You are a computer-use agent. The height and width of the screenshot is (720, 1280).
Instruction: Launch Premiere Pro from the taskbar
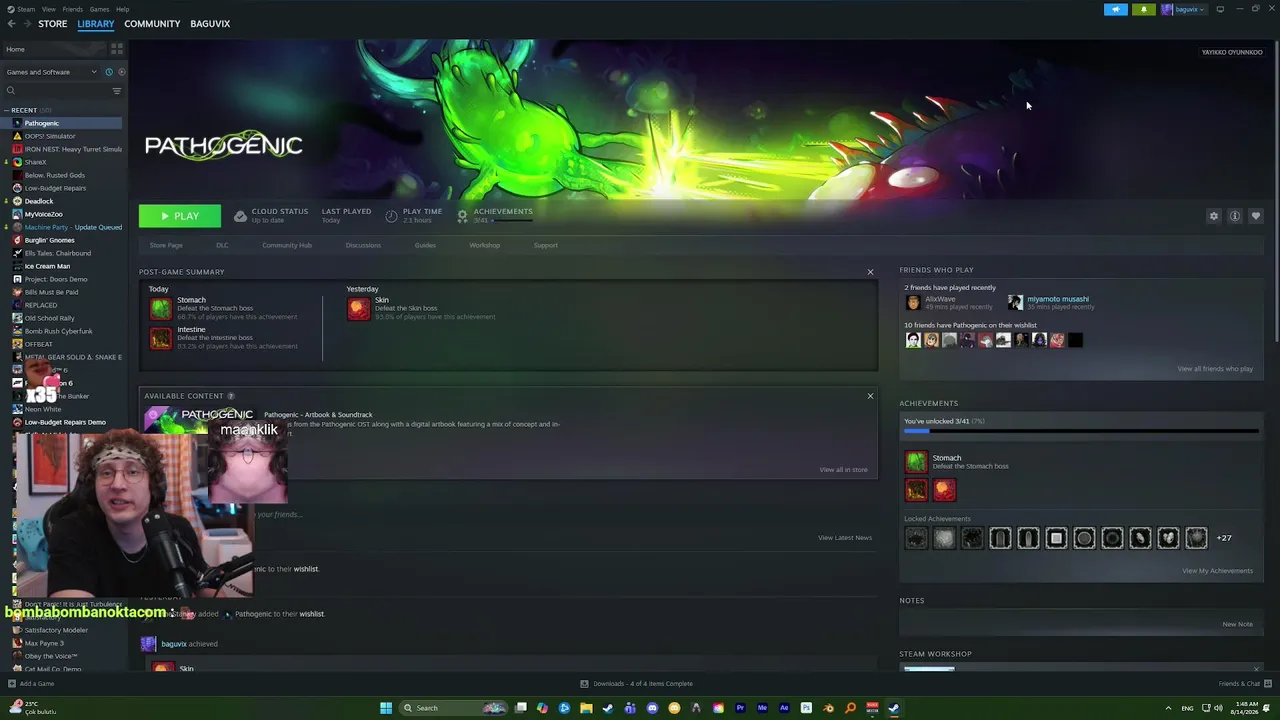(740, 708)
